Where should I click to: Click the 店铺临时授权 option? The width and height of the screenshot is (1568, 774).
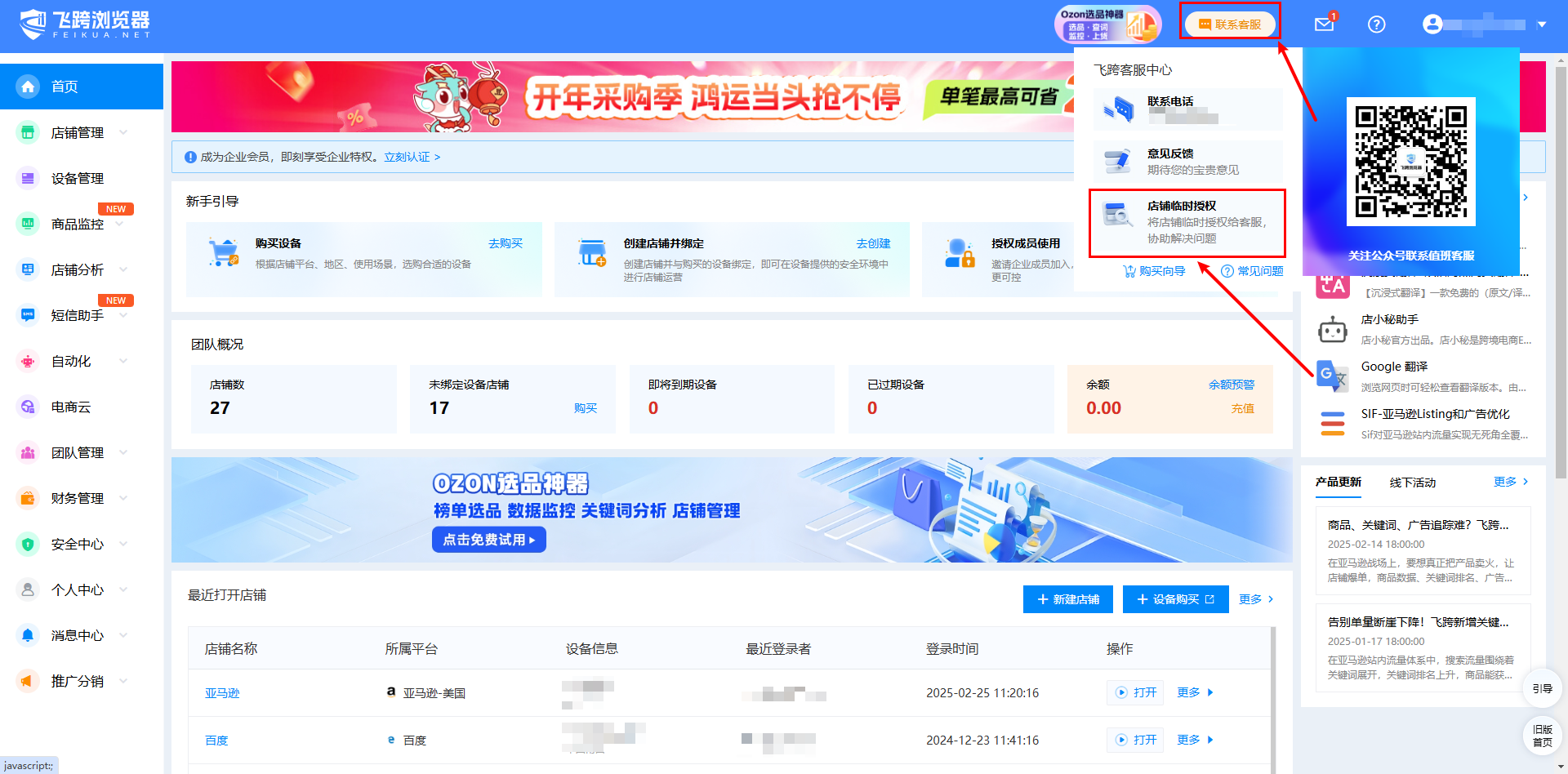(1187, 222)
